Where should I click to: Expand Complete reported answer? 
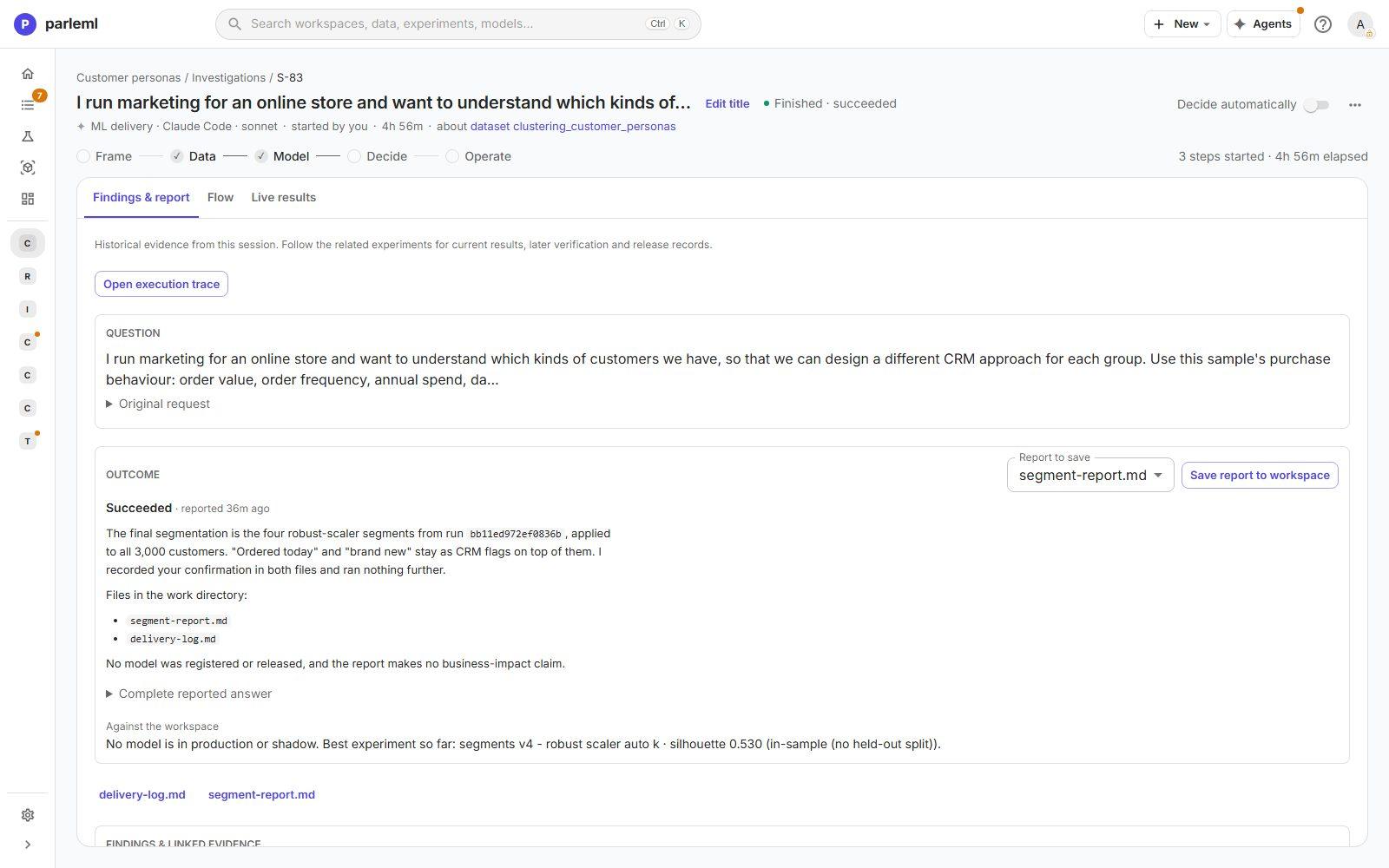pos(188,694)
